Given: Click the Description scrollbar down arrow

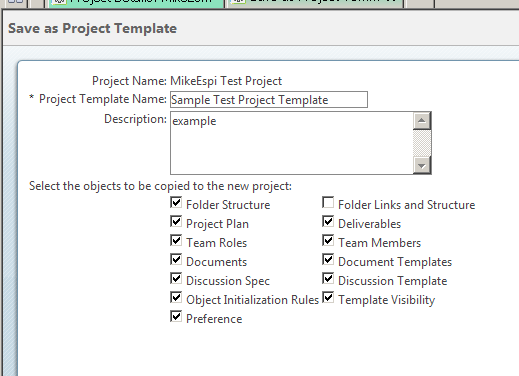Looking at the screenshot, I should (x=422, y=165).
